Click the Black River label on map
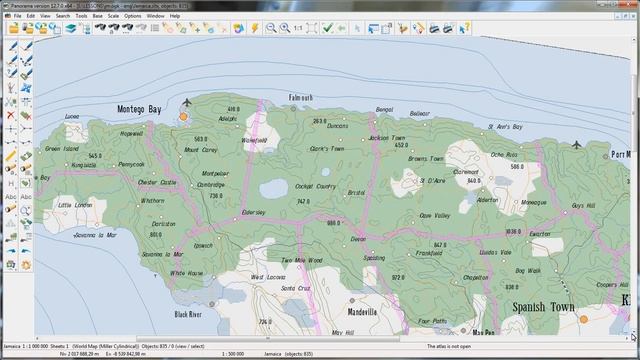 pyautogui.click(x=188, y=314)
